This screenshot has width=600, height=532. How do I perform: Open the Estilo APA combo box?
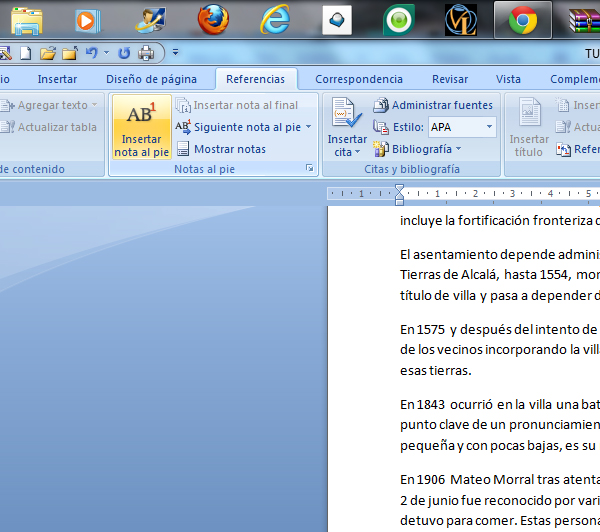462,127
